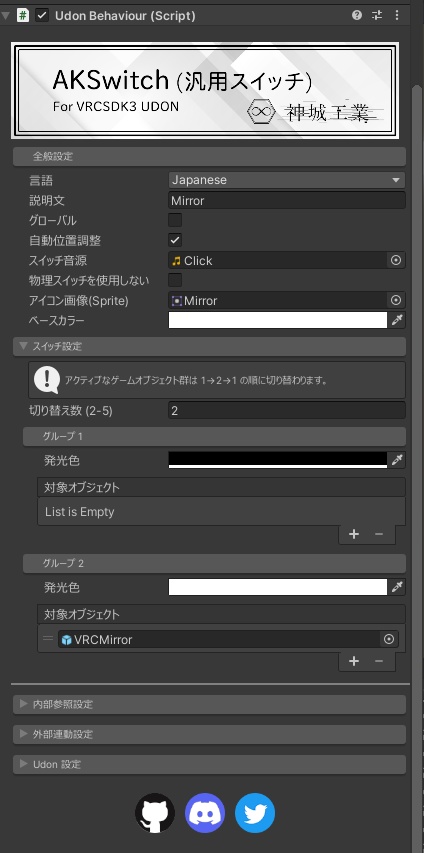
Task: Disable the Udon Behaviour component checkbox
Action: coord(42,15)
